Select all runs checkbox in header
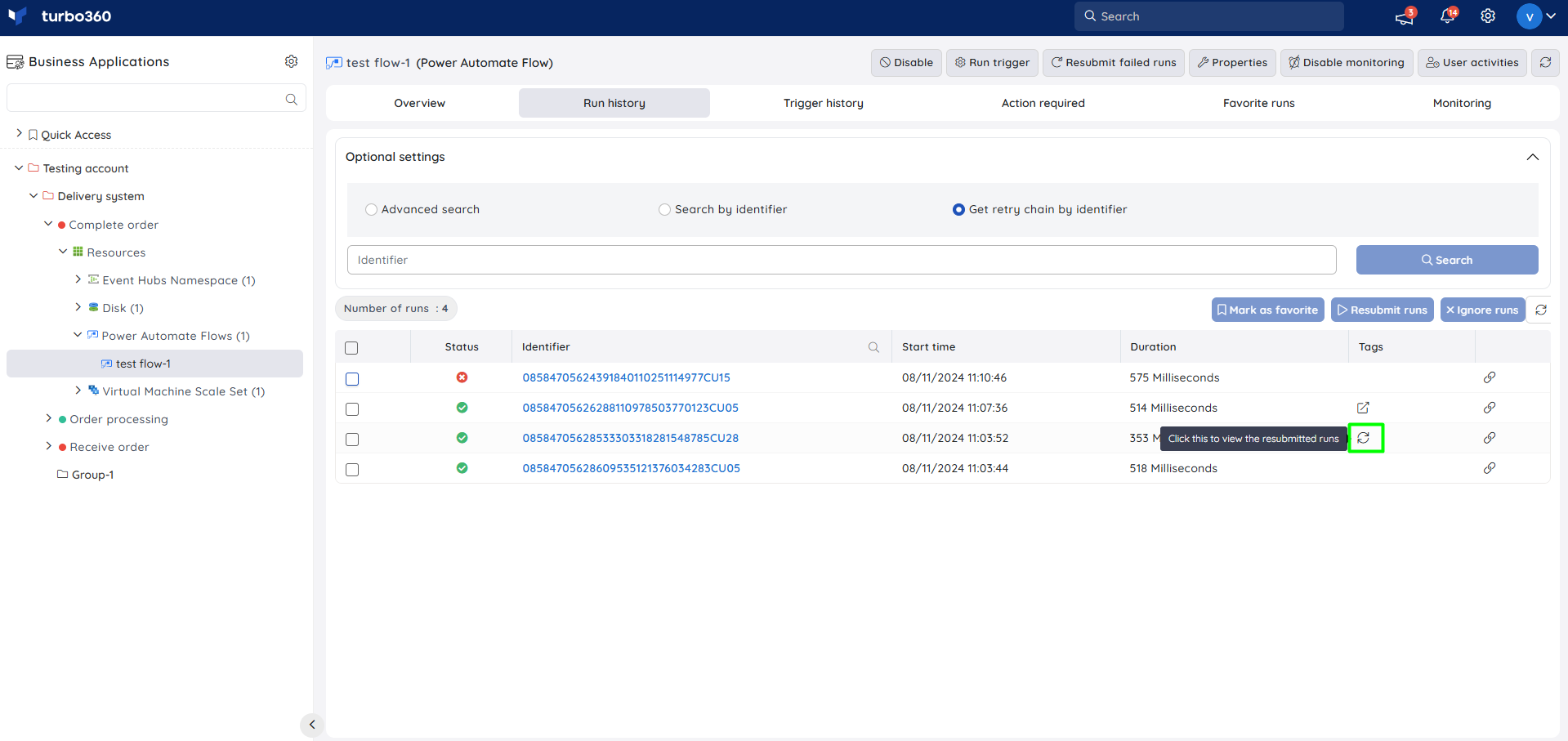 coord(352,348)
